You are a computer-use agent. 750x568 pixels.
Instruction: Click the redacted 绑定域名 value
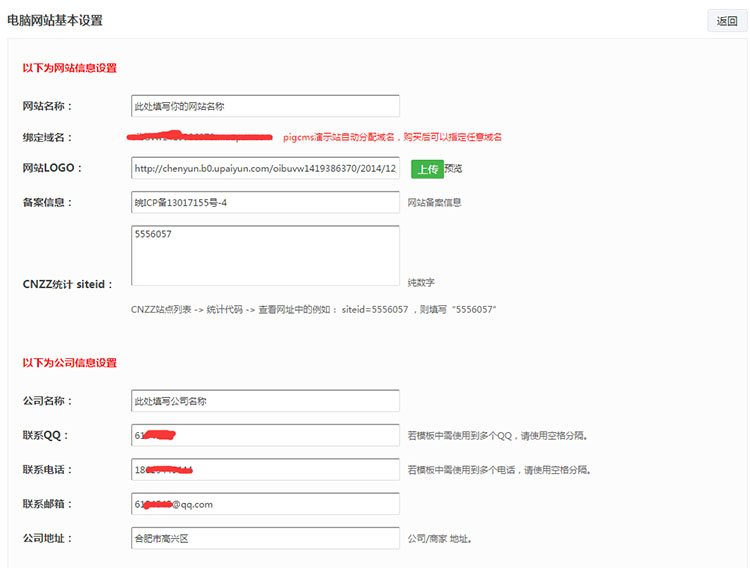coord(200,136)
